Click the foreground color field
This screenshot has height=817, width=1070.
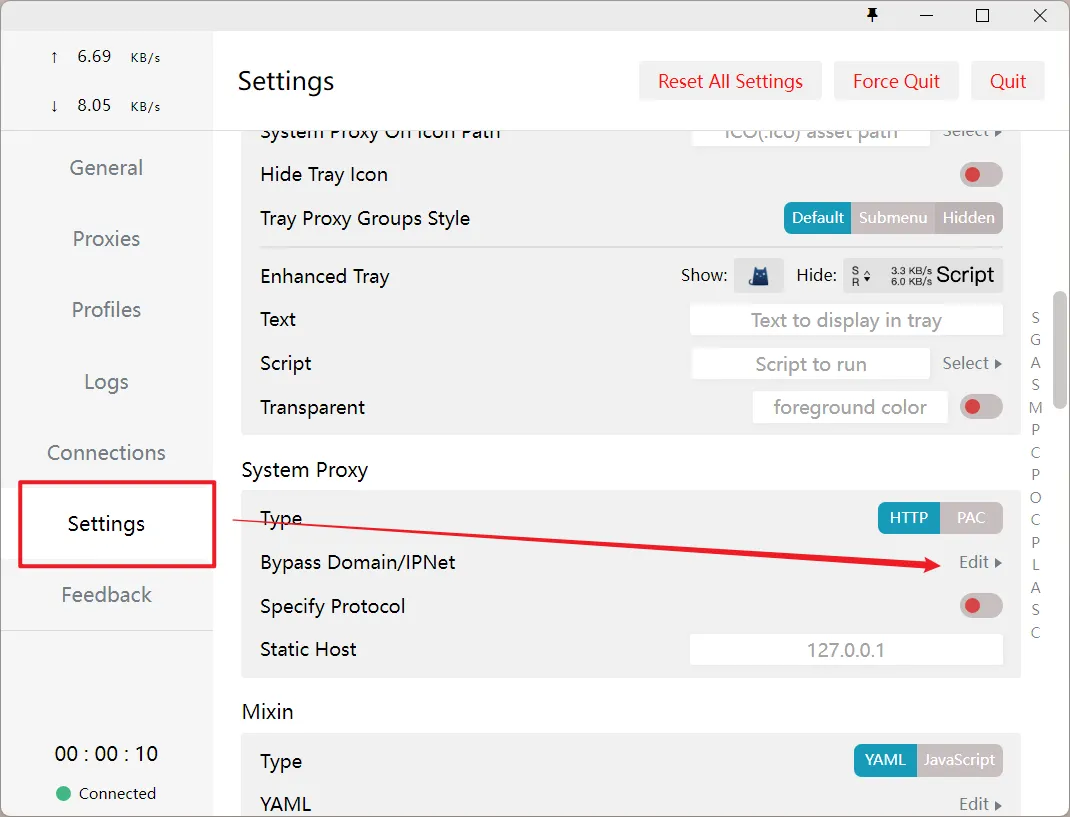click(849, 407)
